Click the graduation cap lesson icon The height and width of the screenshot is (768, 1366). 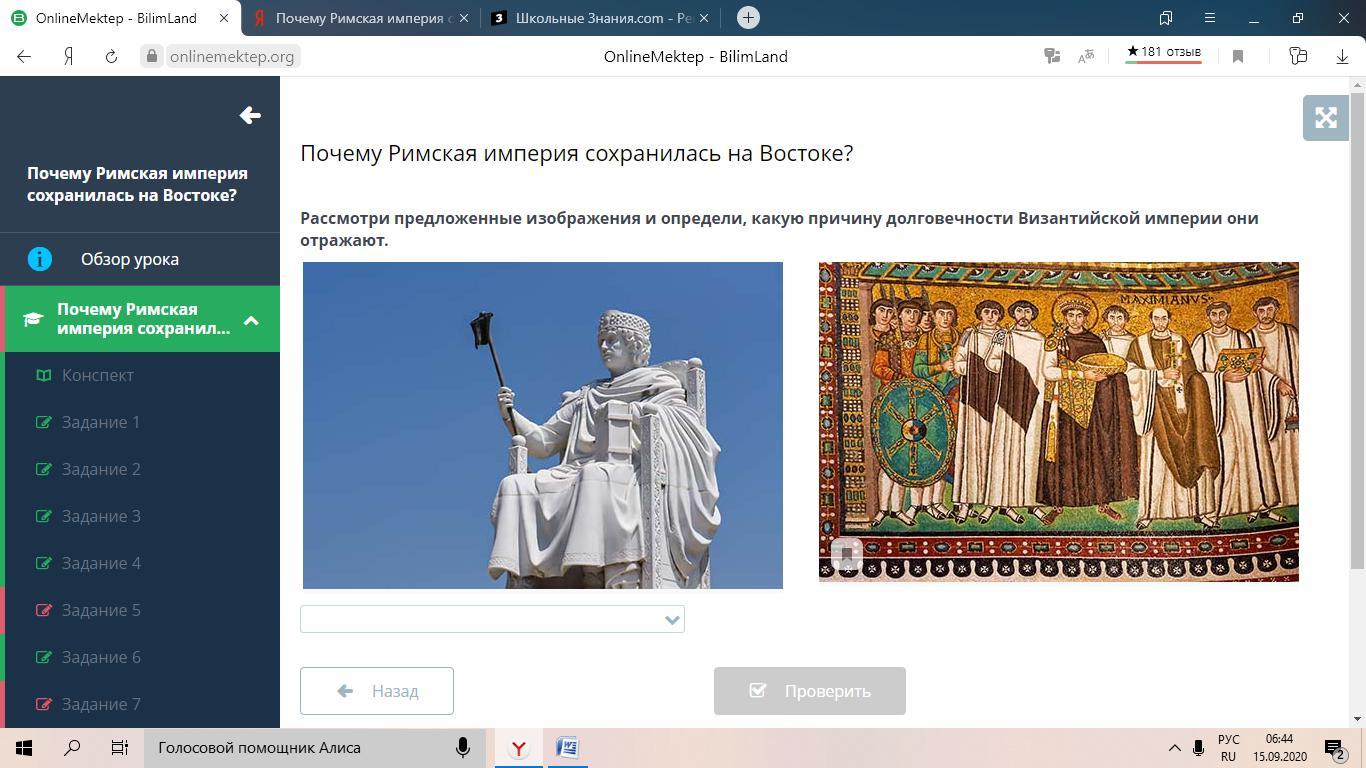33,319
